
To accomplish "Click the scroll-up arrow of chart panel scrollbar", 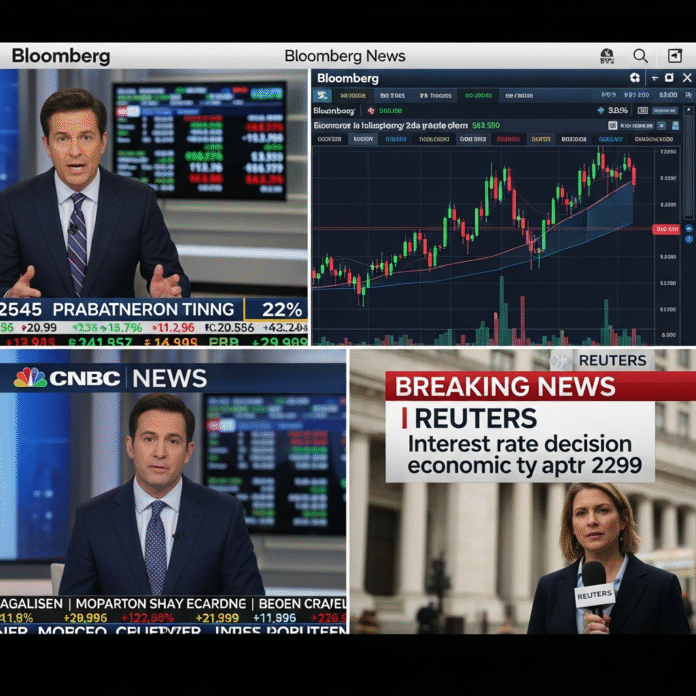I will (689, 110).
